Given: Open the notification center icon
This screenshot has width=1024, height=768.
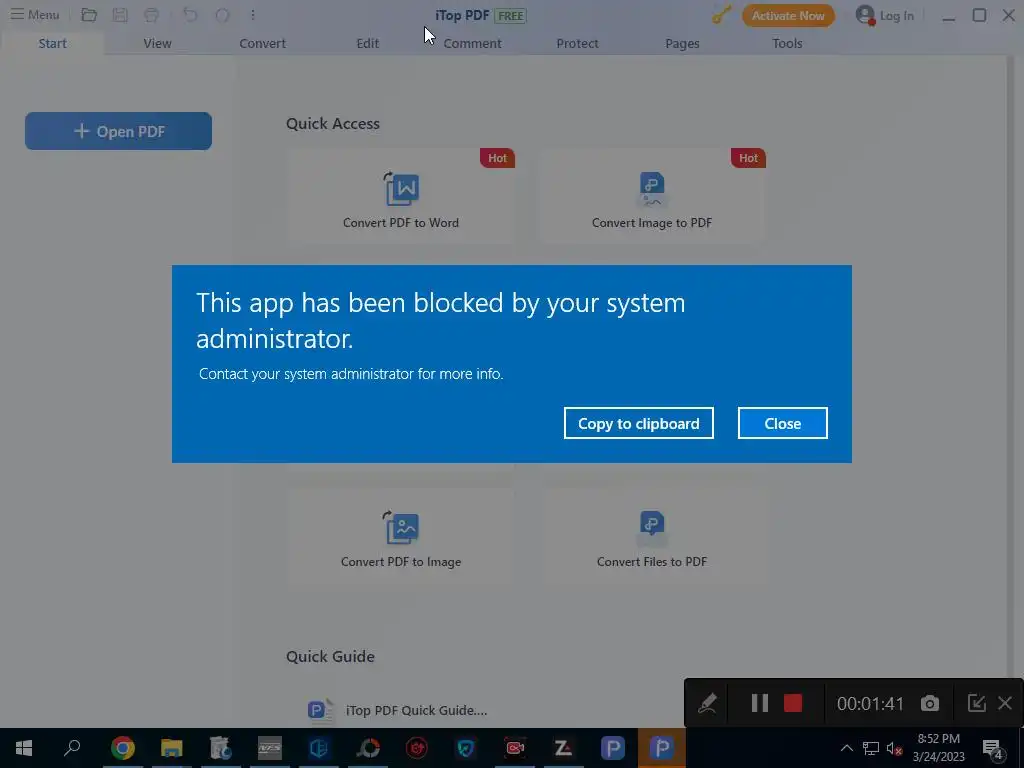Looking at the screenshot, I should coord(993,748).
